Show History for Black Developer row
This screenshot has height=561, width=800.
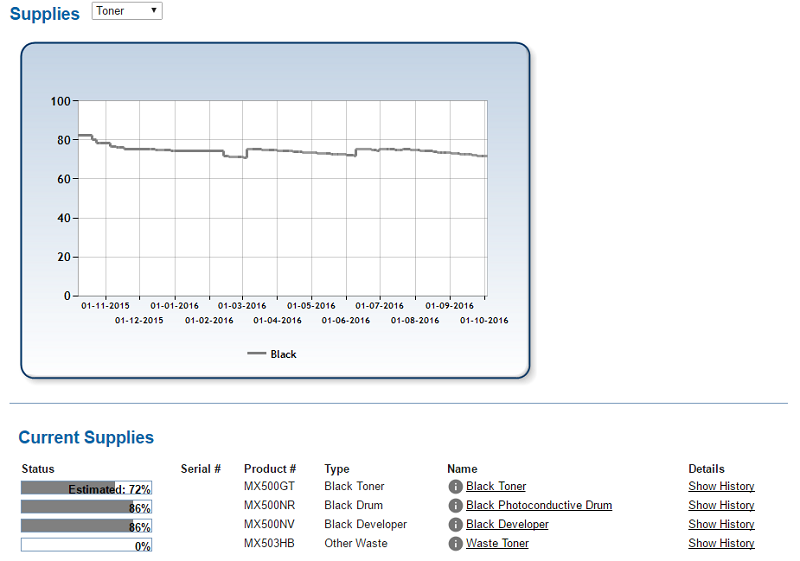coord(721,524)
